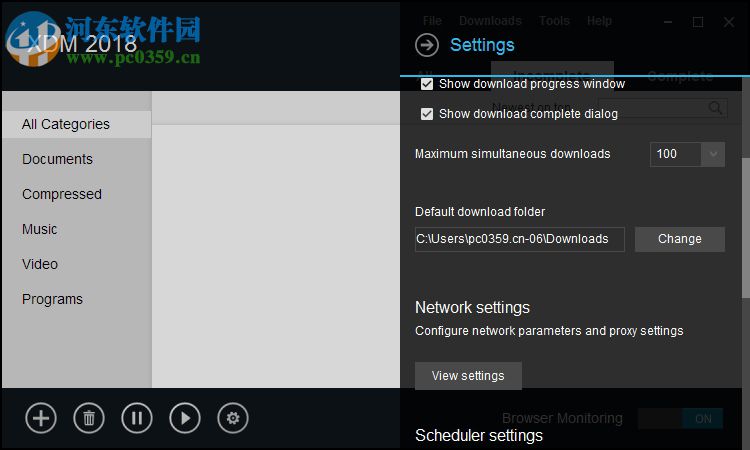Click the Settings panel title text
This screenshot has height=450, width=750.
coord(482,45)
